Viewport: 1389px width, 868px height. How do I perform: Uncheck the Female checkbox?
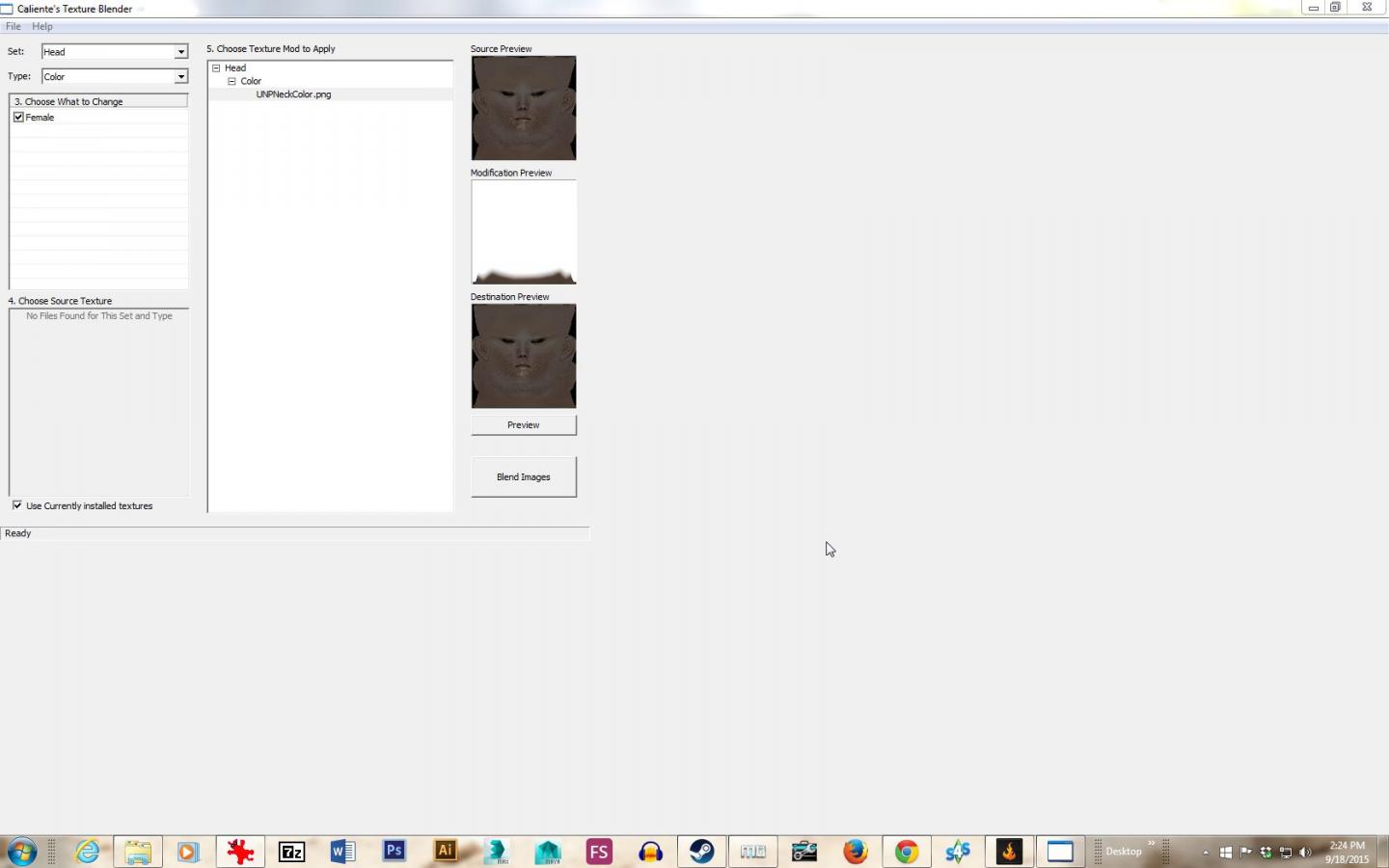point(18,117)
